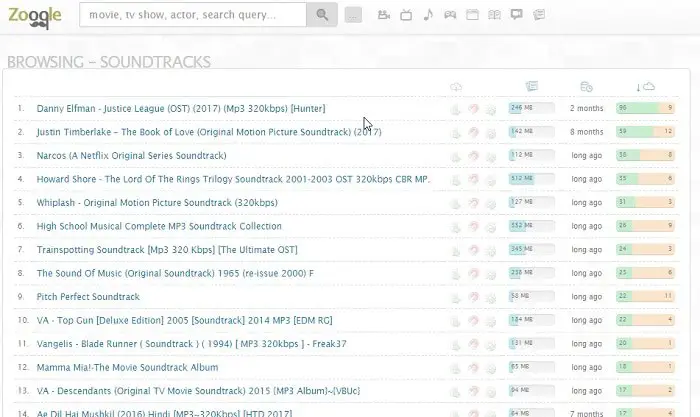The height and width of the screenshot is (417, 700).
Task: Open Vangelis - Blade Runner Soundtrack link
Action: (192, 344)
